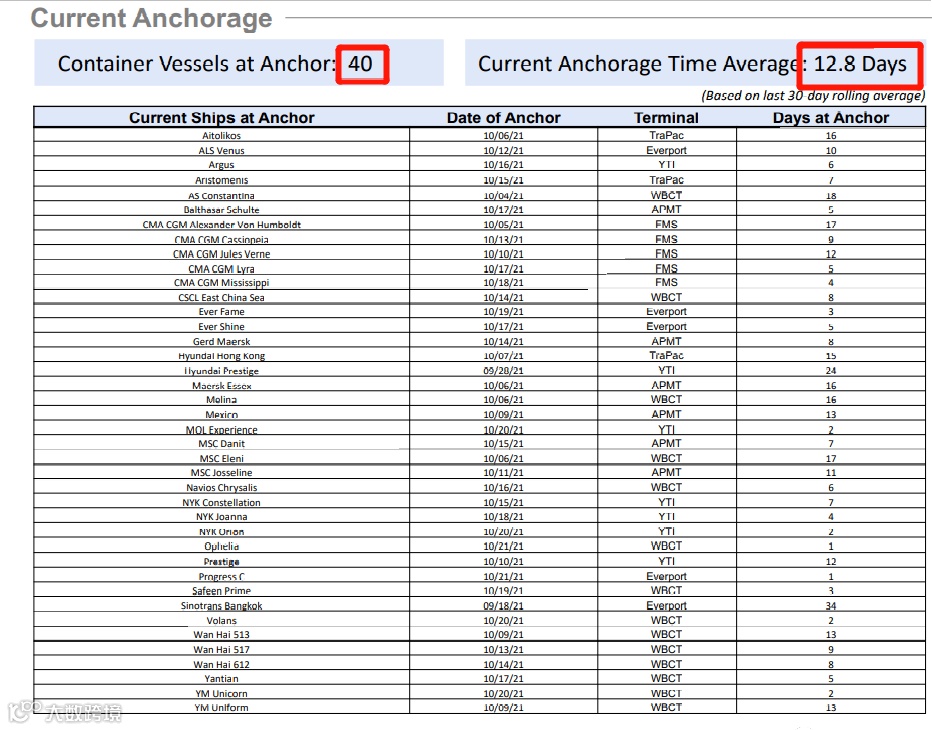This screenshot has width=932, height=730.
Task: Click anchor date 10/11/21 for MSC Josseline
Action: point(503,473)
